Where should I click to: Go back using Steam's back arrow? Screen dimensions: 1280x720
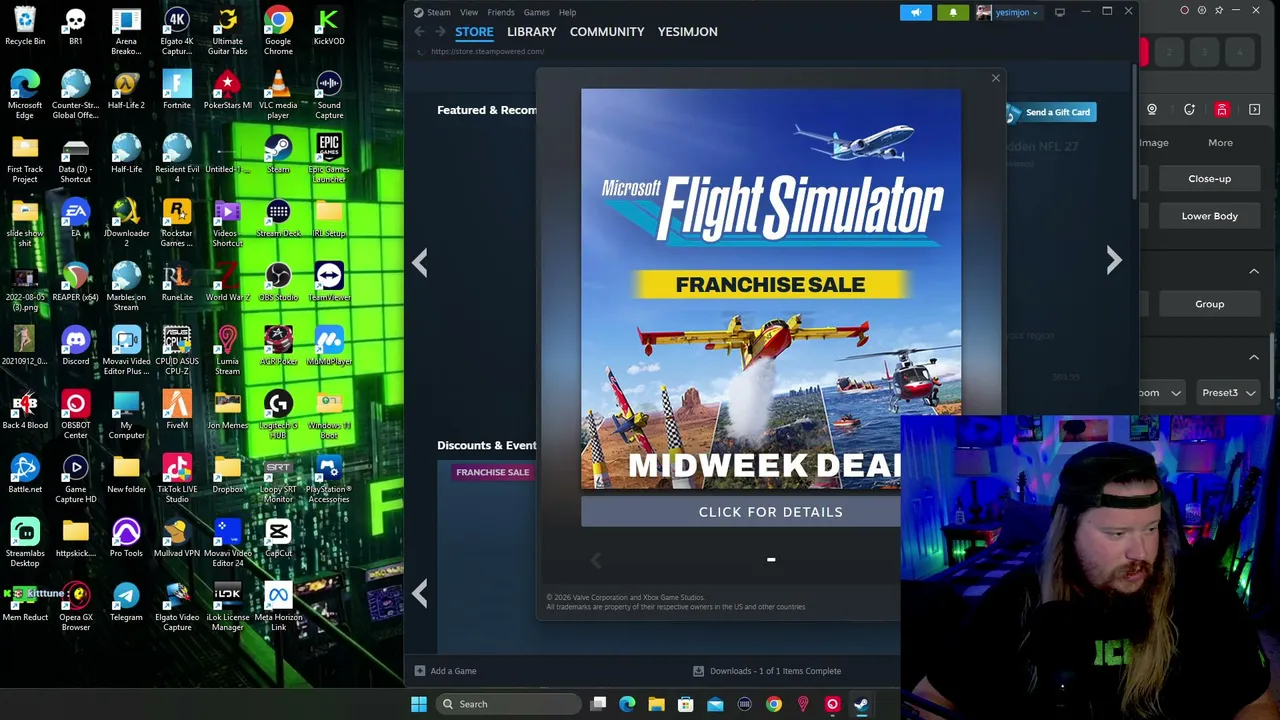(420, 32)
